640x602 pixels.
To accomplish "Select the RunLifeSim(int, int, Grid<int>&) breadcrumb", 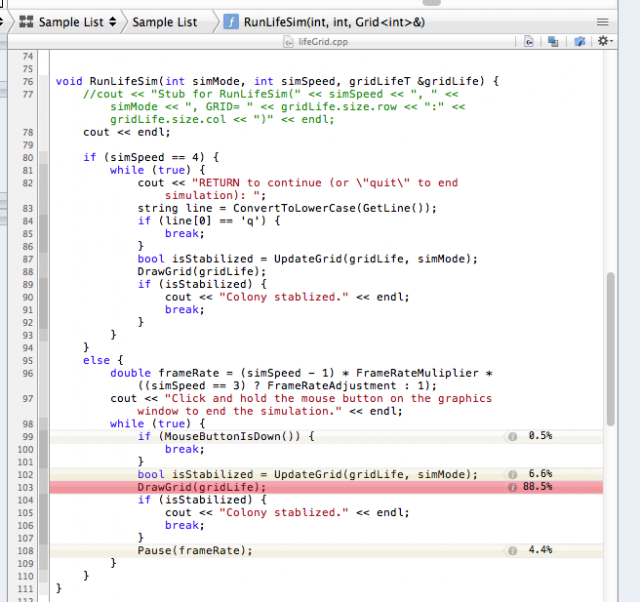I will pyautogui.click(x=334, y=22).
